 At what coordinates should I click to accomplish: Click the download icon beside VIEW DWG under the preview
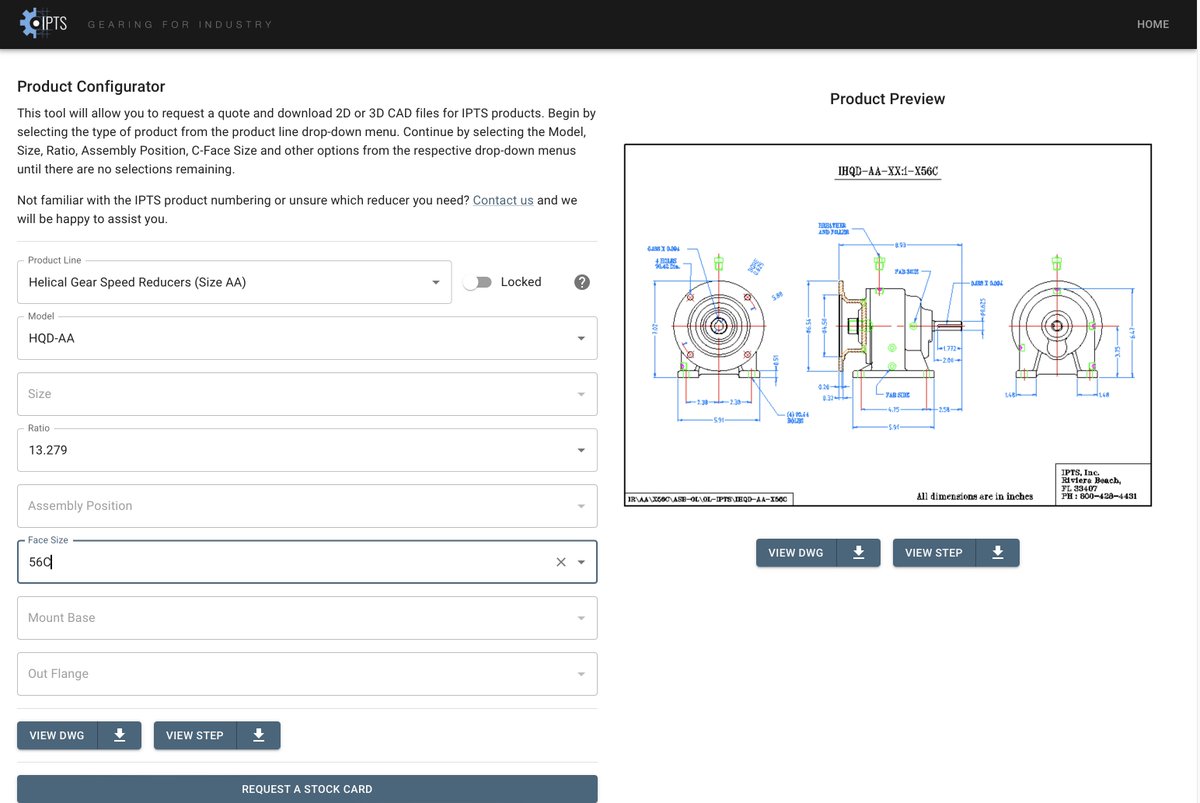pyautogui.click(x=859, y=552)
